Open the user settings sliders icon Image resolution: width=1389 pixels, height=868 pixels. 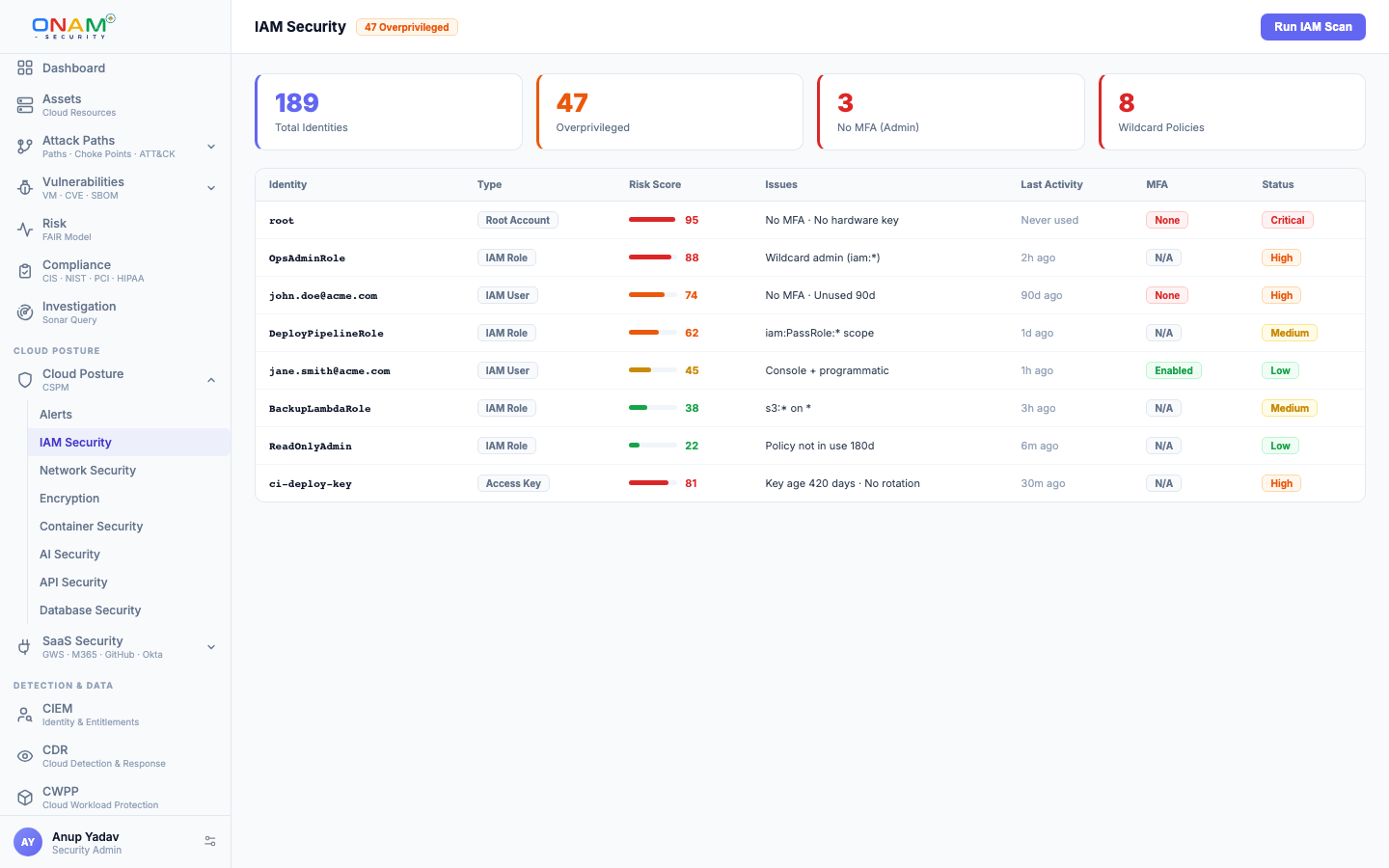coord(210,842)
